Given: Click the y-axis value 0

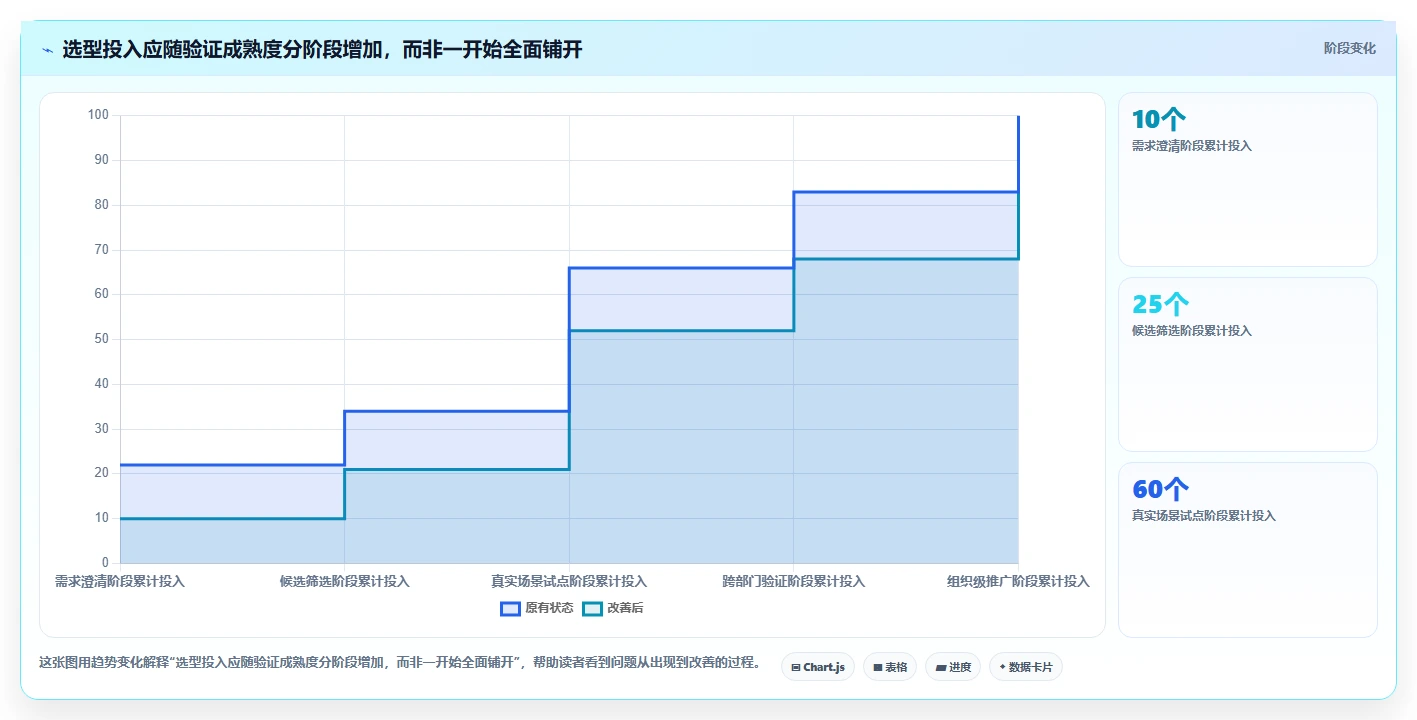Looking at the screenshot, I should pyautogui.click(x=104, y=563).
